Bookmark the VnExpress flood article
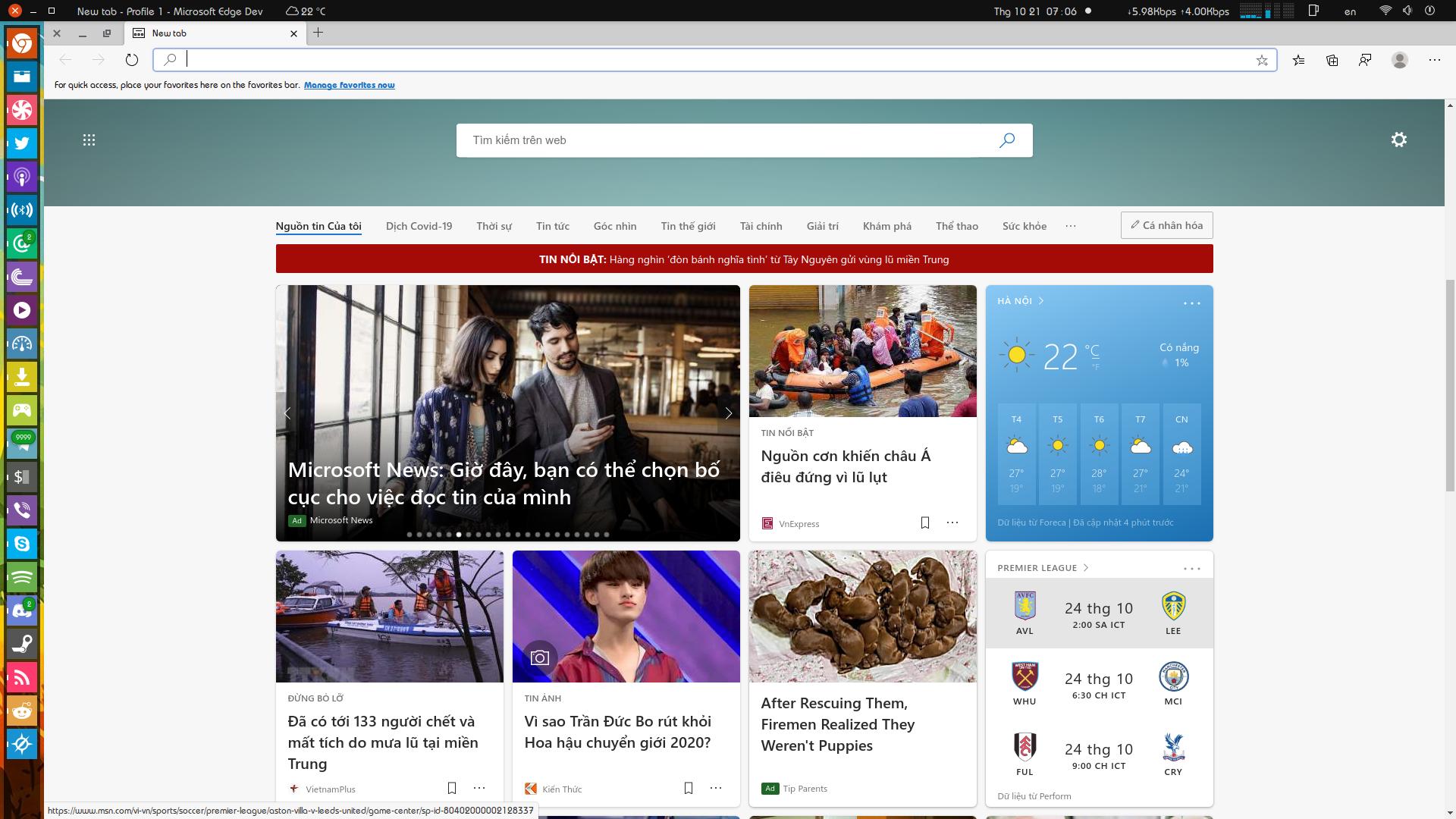Screen dimensions: 1456x819 (x=925, y=522)
